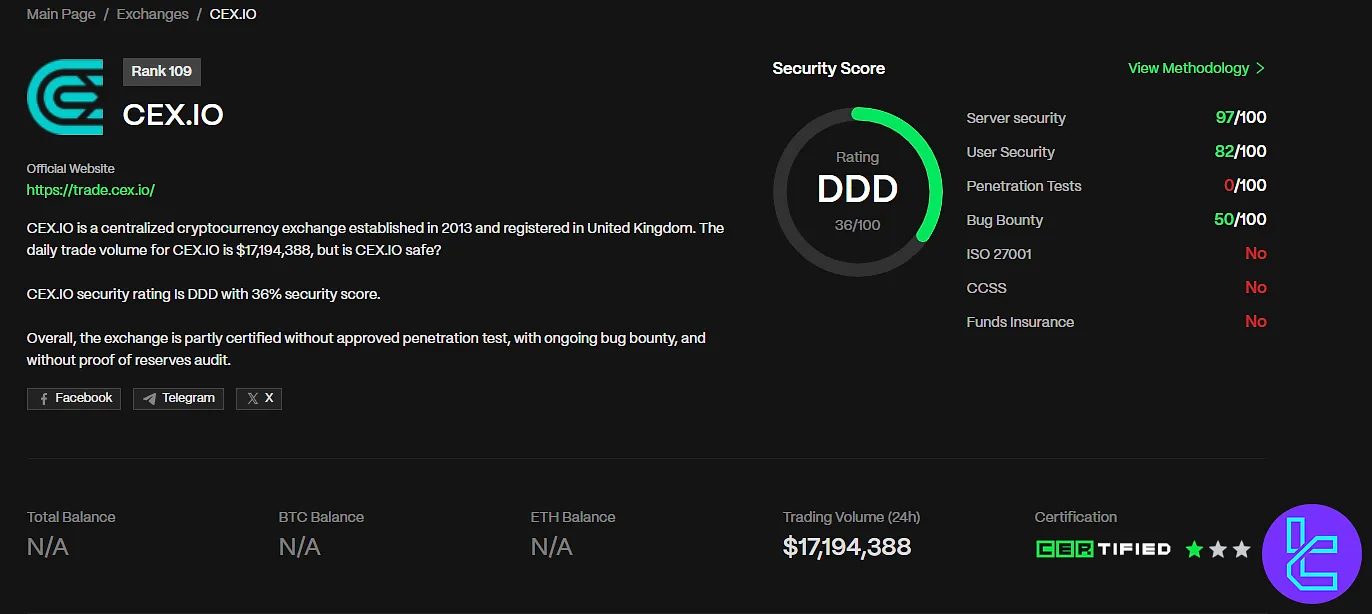The image size is (1372, 614).
Task: Click the Security Score heading
Action: point(829,68)
